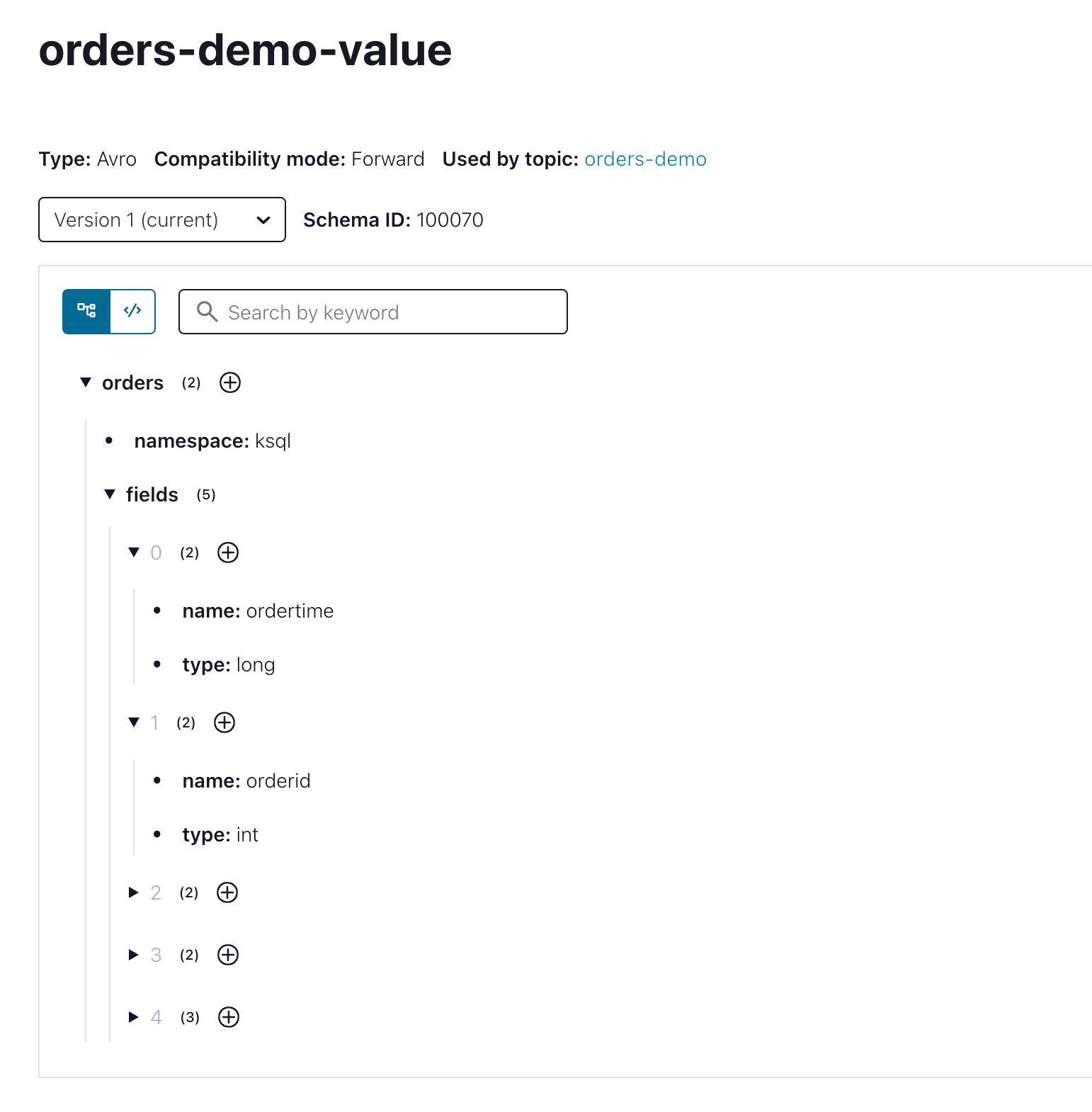The width and height of the screenshot is (1092, 1112).
Task: Expand field 3 in the fields list
Action: coord(133,955)
